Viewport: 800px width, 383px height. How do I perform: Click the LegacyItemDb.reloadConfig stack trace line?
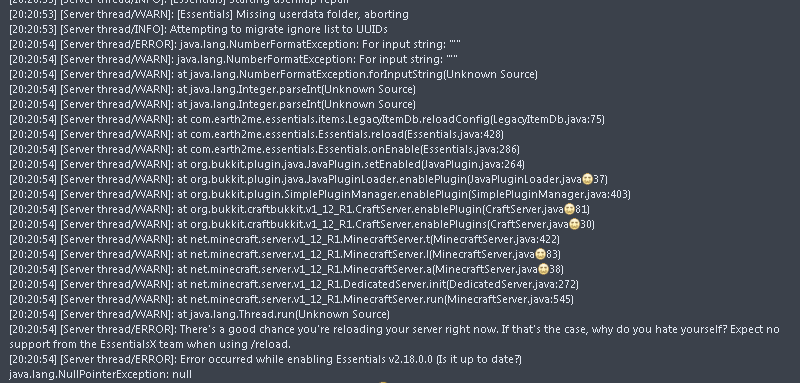[307, 119]
